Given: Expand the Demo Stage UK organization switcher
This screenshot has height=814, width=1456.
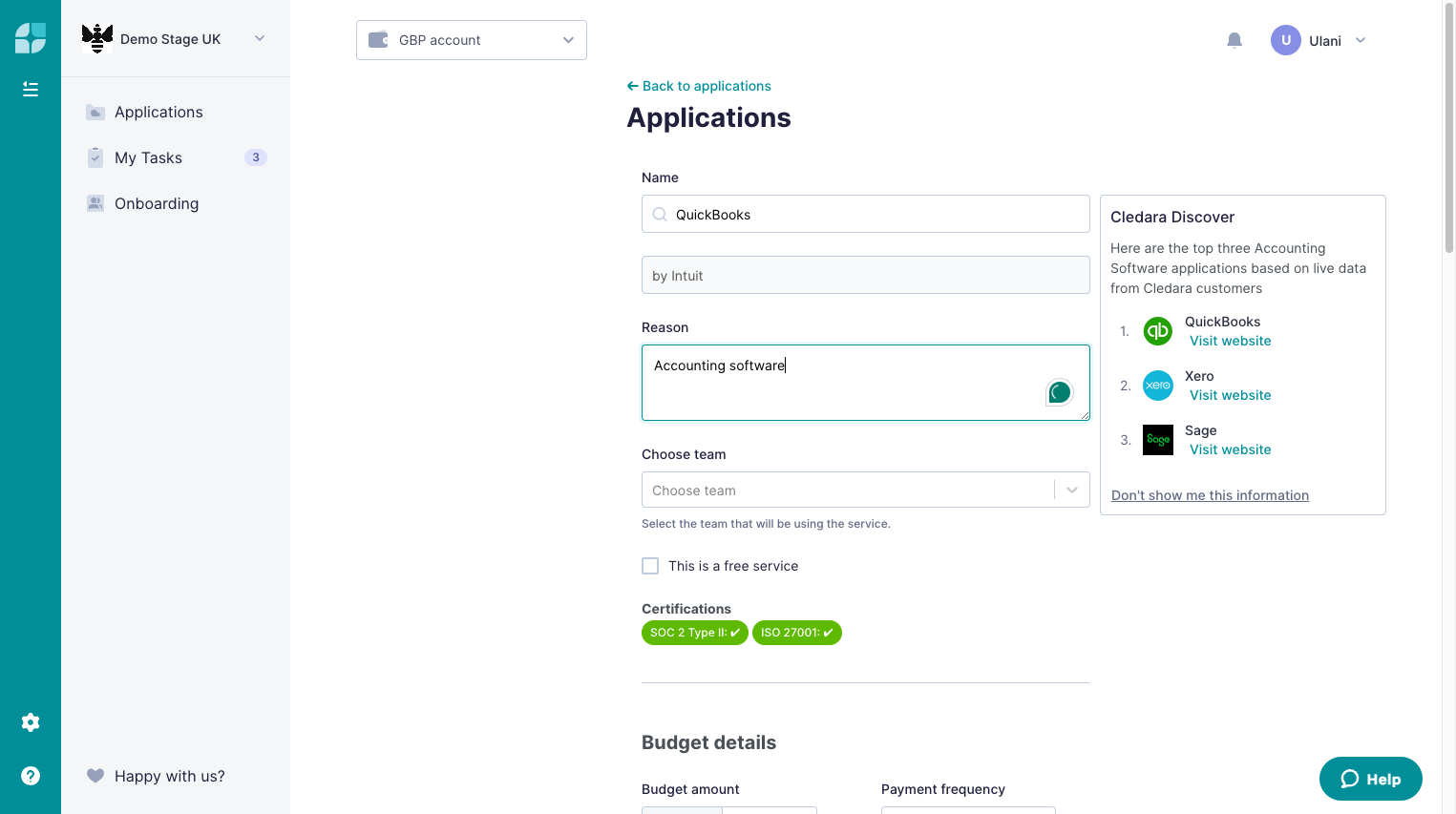Looking at the screenshot, I should (x=260, y=38).
